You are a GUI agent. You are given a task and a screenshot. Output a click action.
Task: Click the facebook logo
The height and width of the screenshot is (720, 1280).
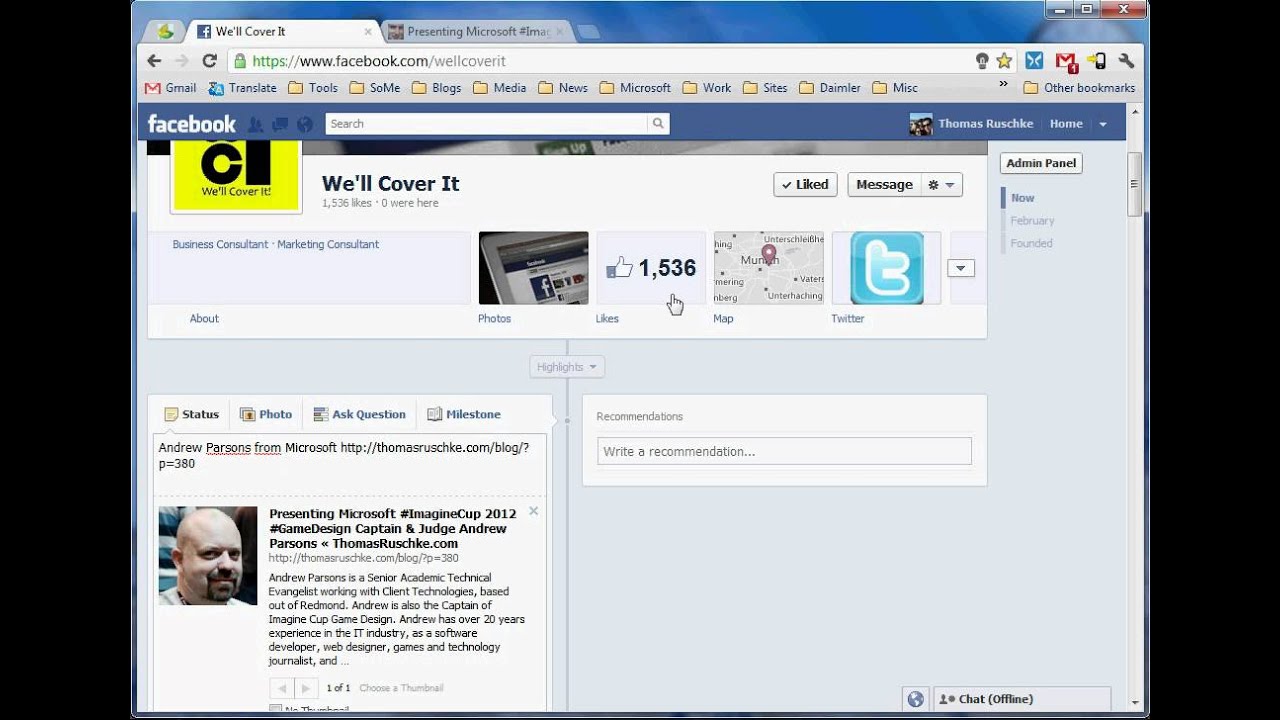coord(192,124)
